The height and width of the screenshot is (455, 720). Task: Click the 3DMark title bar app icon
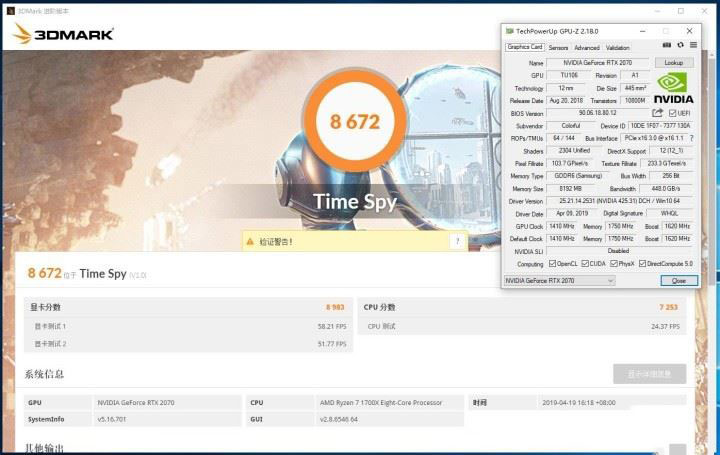tap(11, 11)
